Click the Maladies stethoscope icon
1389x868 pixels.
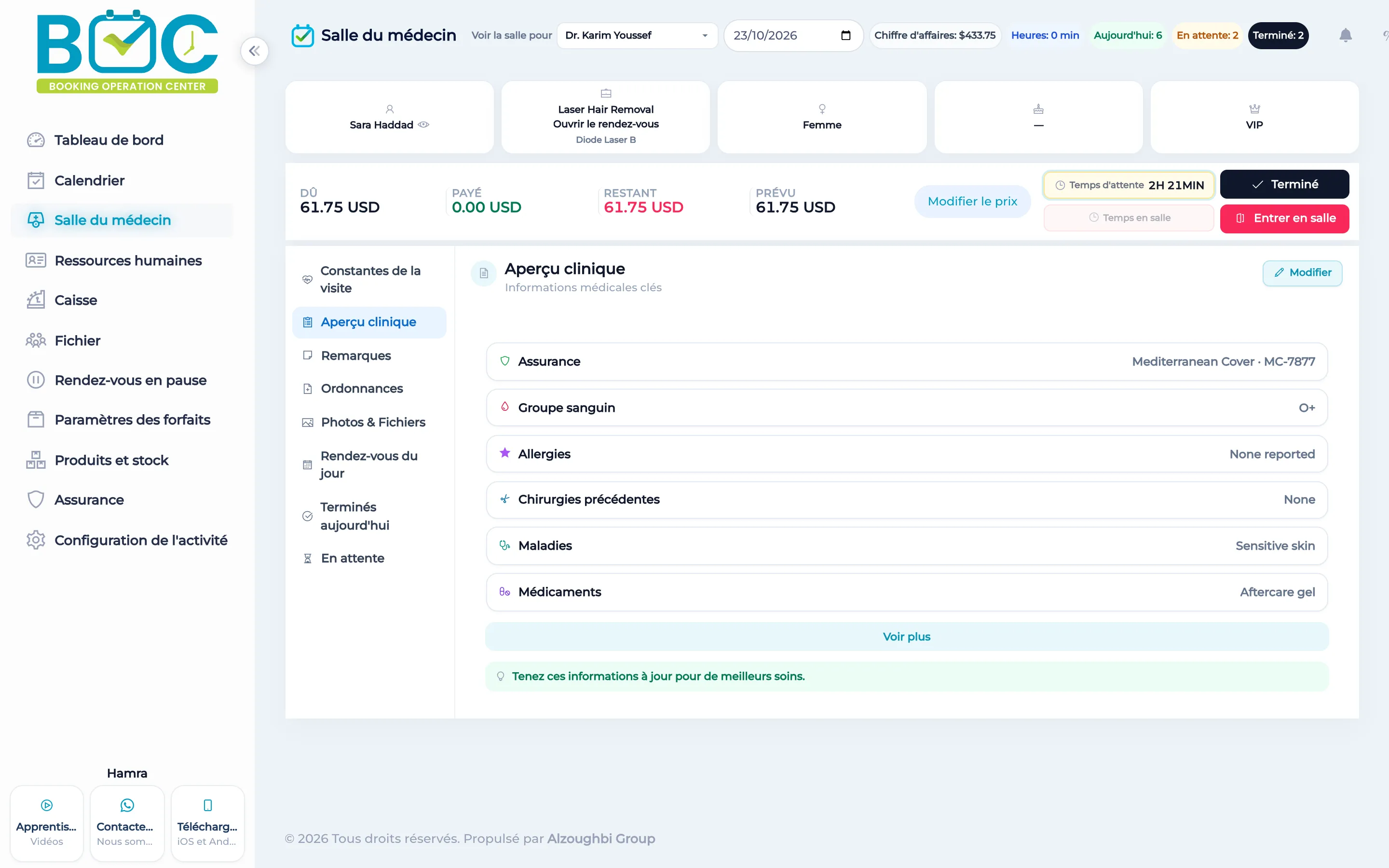504,545
